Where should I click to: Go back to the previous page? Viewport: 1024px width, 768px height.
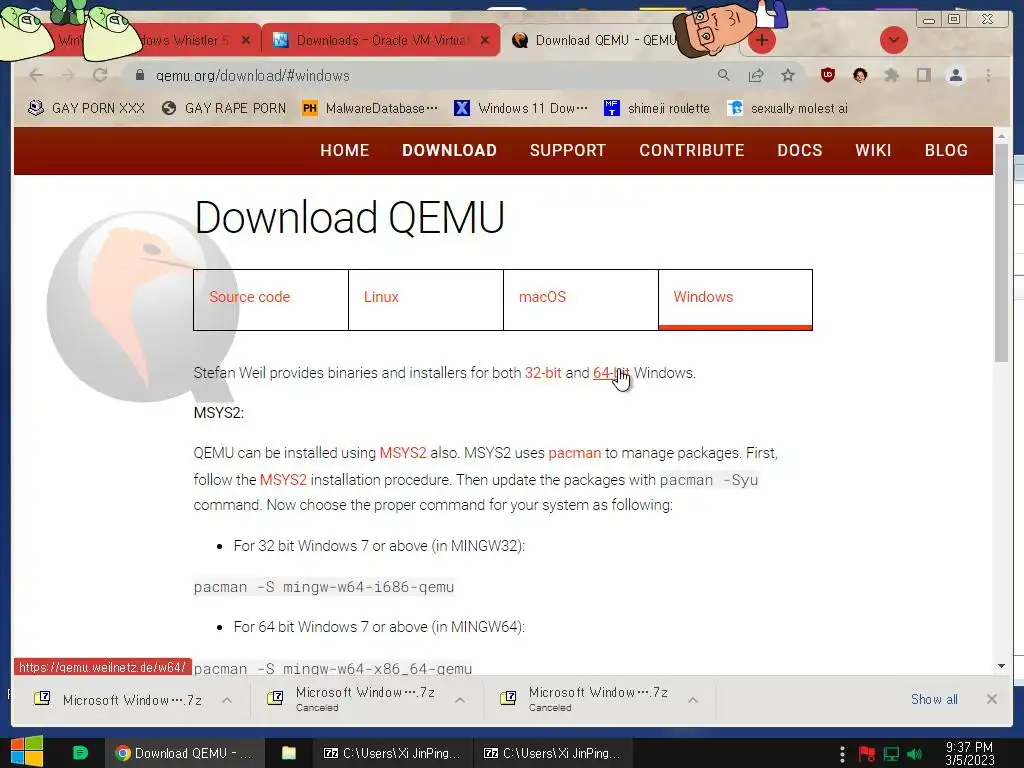tap(36, 76)
